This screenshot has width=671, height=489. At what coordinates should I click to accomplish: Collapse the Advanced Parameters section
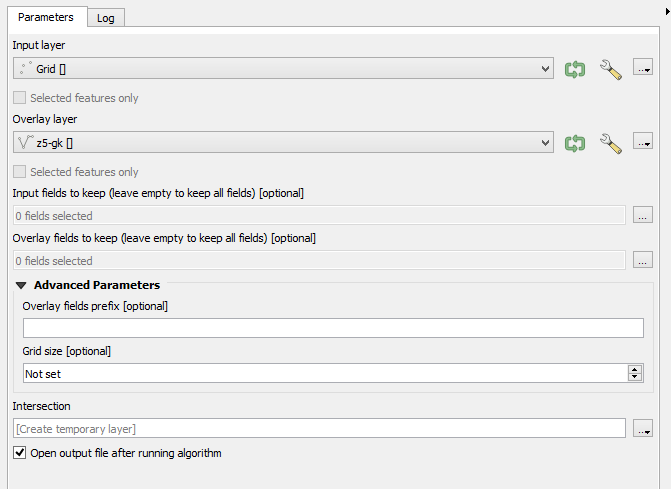(23, 286)
